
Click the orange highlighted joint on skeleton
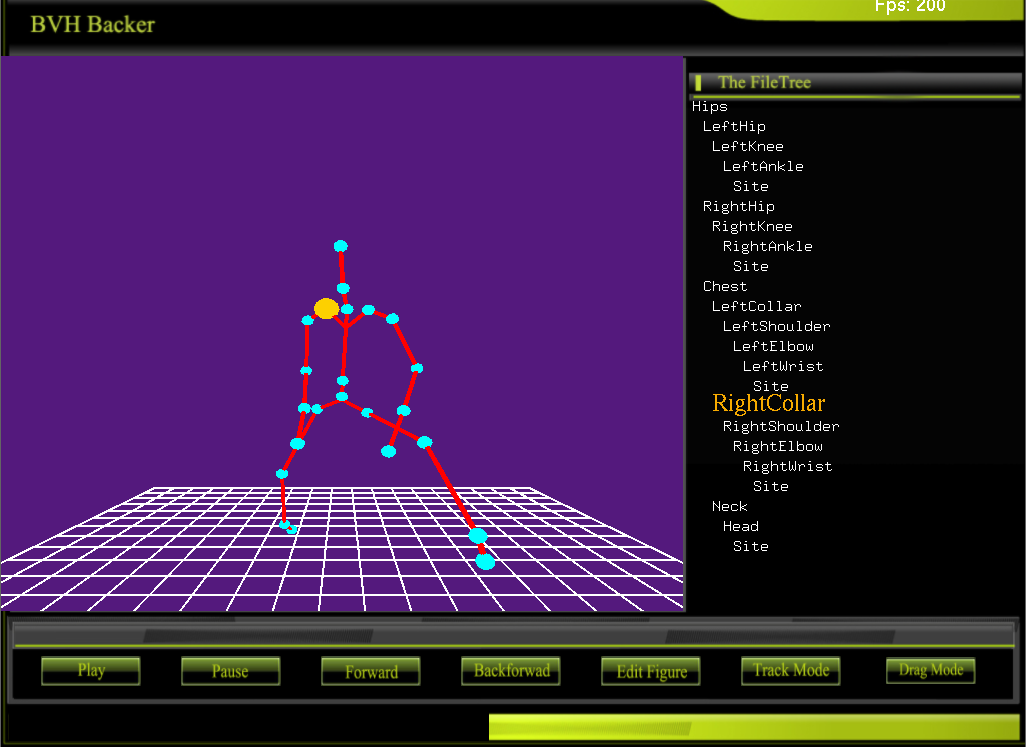(326, 309)
